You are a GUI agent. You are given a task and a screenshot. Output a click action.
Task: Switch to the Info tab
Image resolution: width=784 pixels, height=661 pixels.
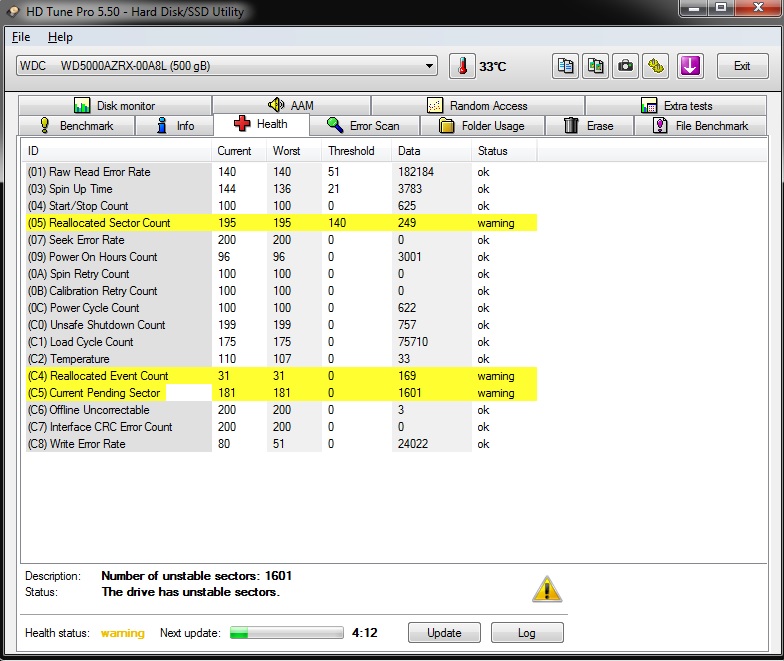(174, 126)
